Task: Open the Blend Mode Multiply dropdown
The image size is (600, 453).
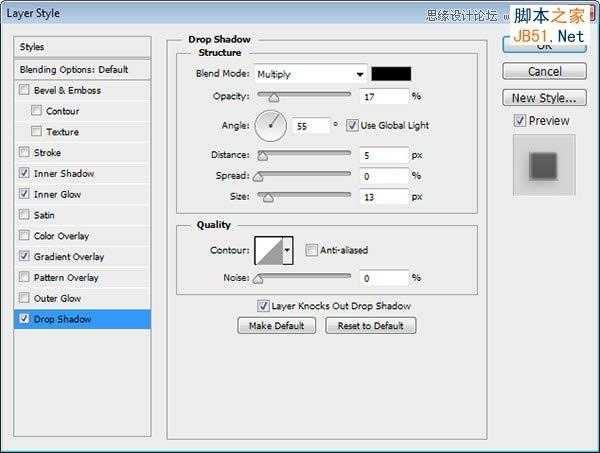Action: tap(311, 74)
